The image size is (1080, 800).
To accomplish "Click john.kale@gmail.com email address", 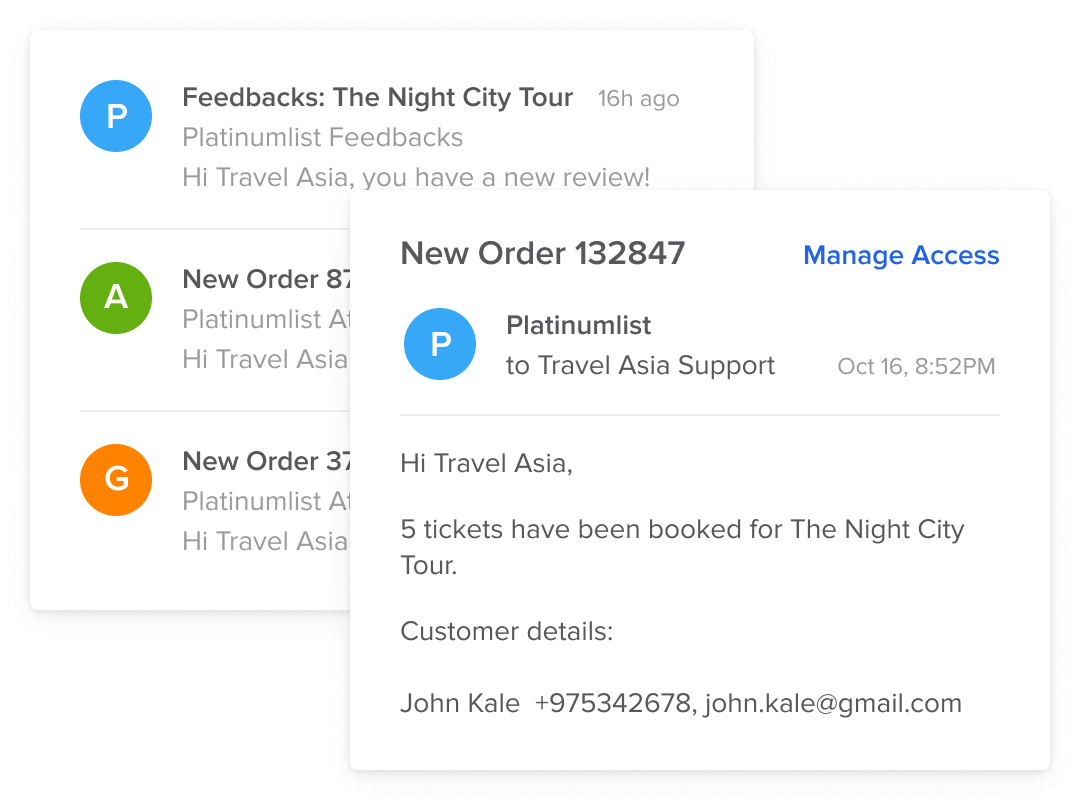I will pos(833,704).
